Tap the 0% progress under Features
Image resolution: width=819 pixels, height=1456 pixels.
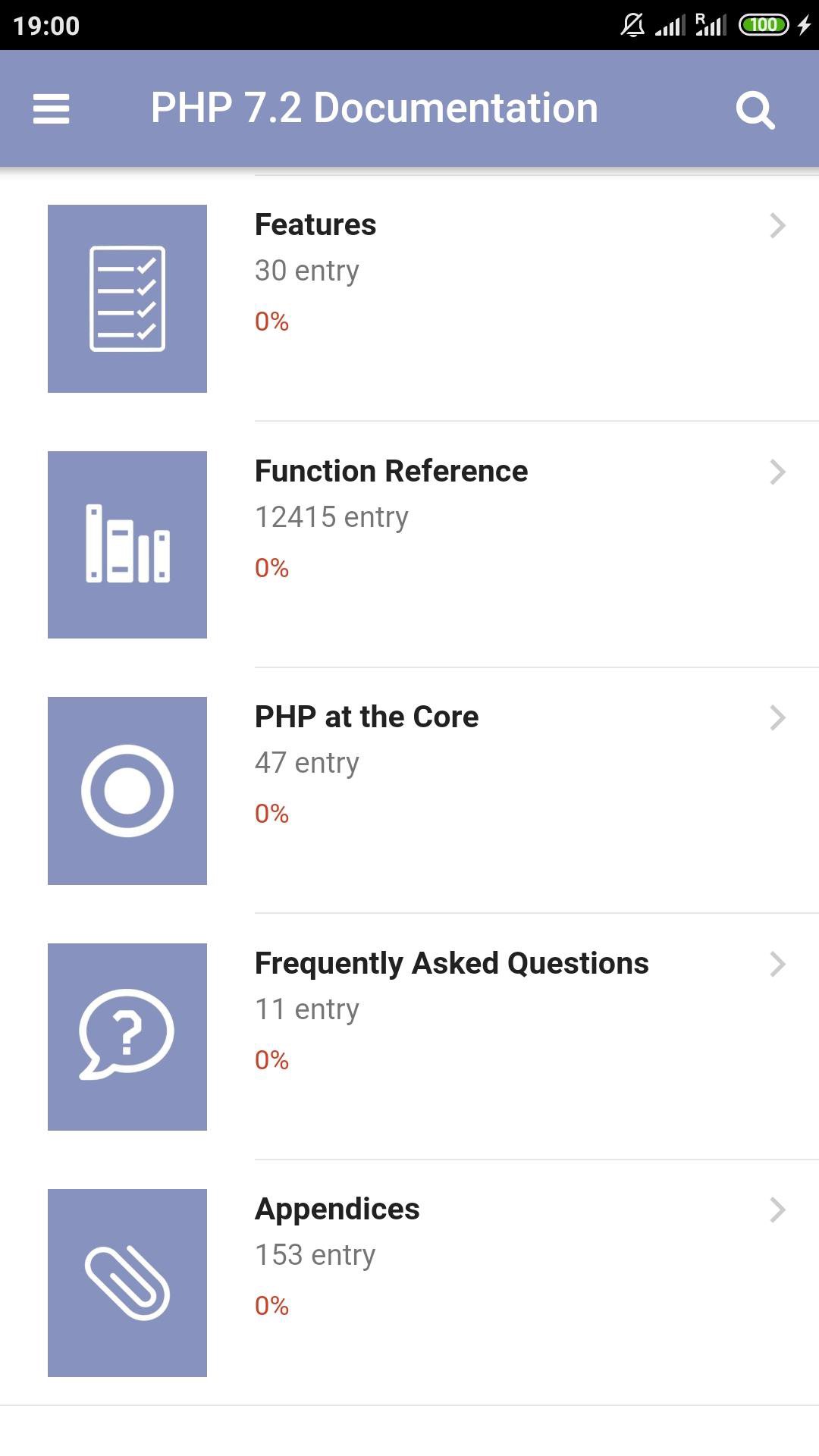click(x=271, y=322)
